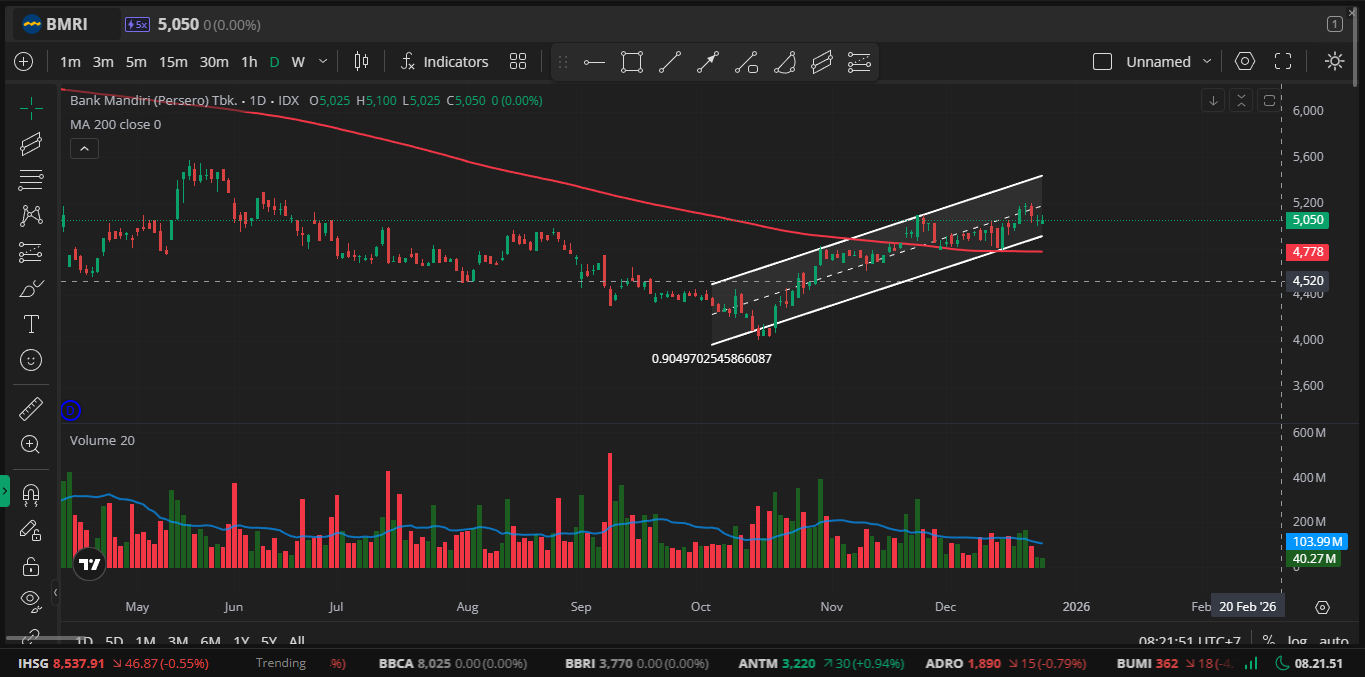The height and width of the screenshot is (677, 1365).
Task: Click the current price label 5,050
Action: pos(1309,220)
